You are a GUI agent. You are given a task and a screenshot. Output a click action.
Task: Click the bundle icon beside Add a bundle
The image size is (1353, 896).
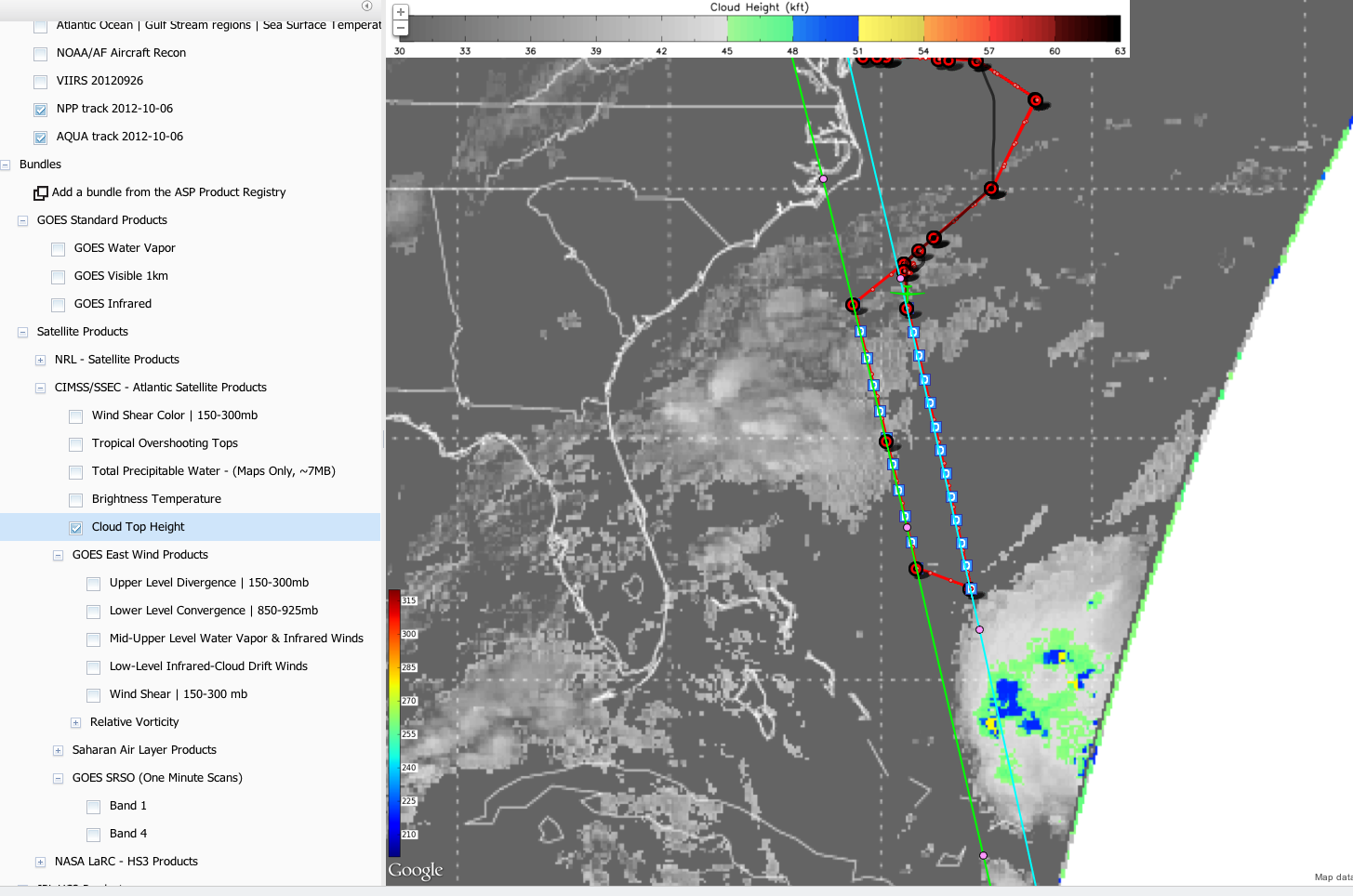point(41,192)
